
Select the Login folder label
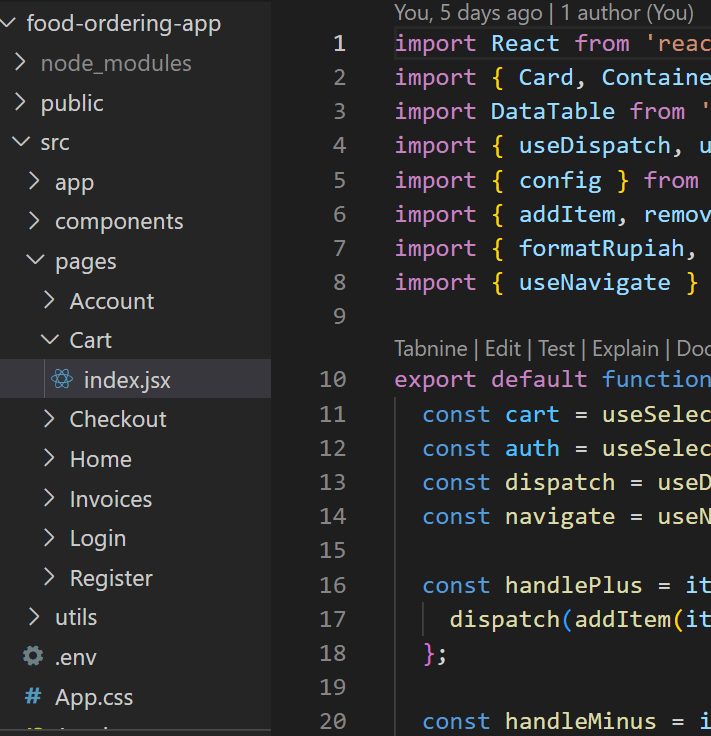pos(98,539)
